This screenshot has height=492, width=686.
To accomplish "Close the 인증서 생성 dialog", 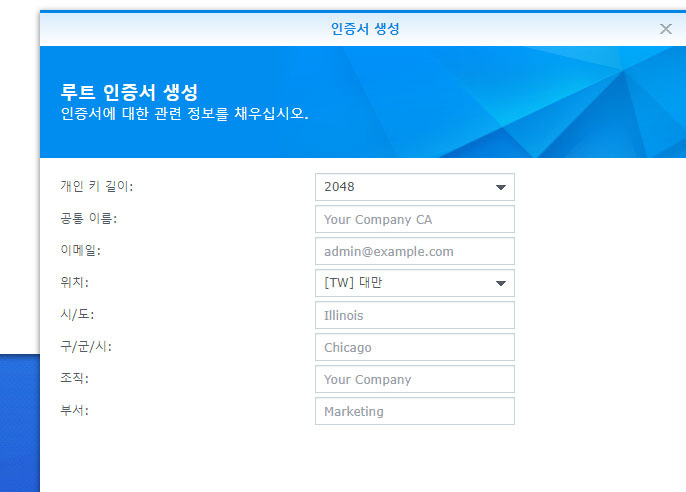I will tap(665, 29).
